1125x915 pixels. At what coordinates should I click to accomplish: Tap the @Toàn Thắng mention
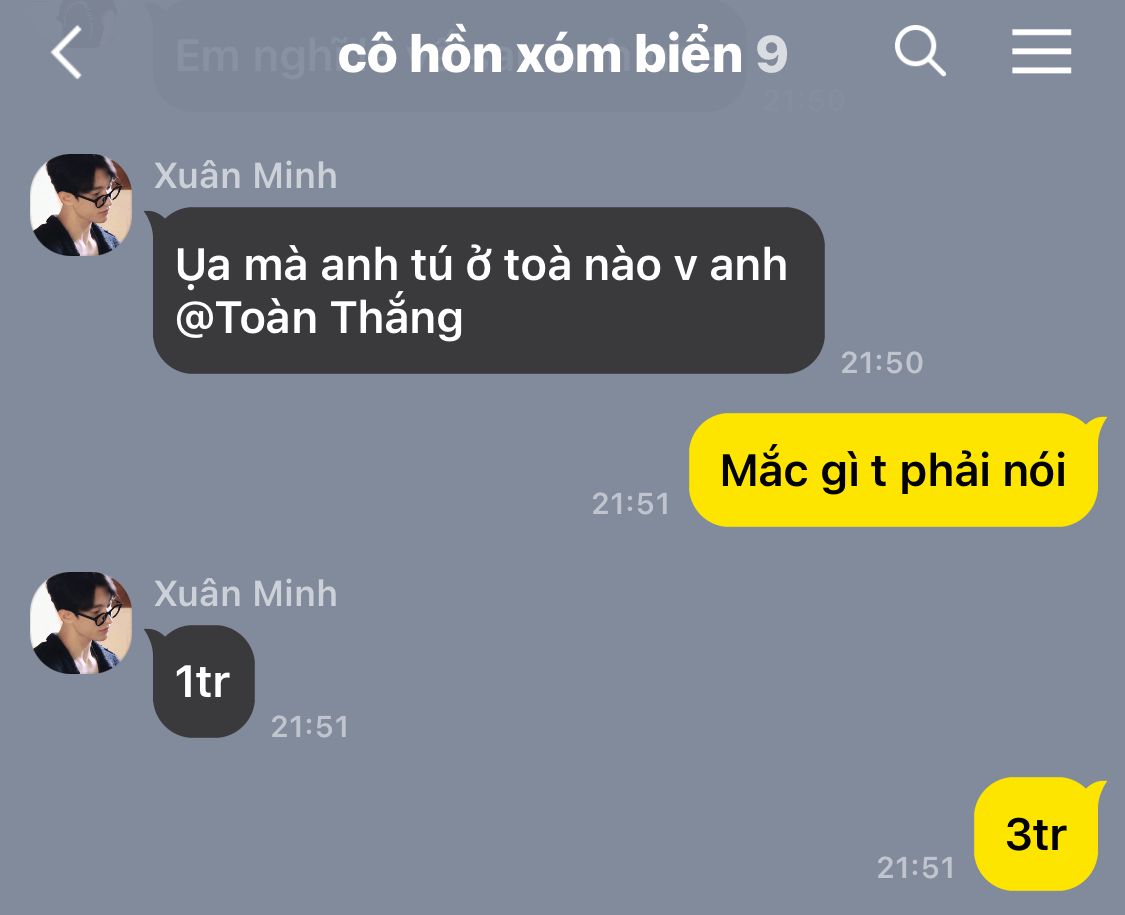tap(319, 318)
